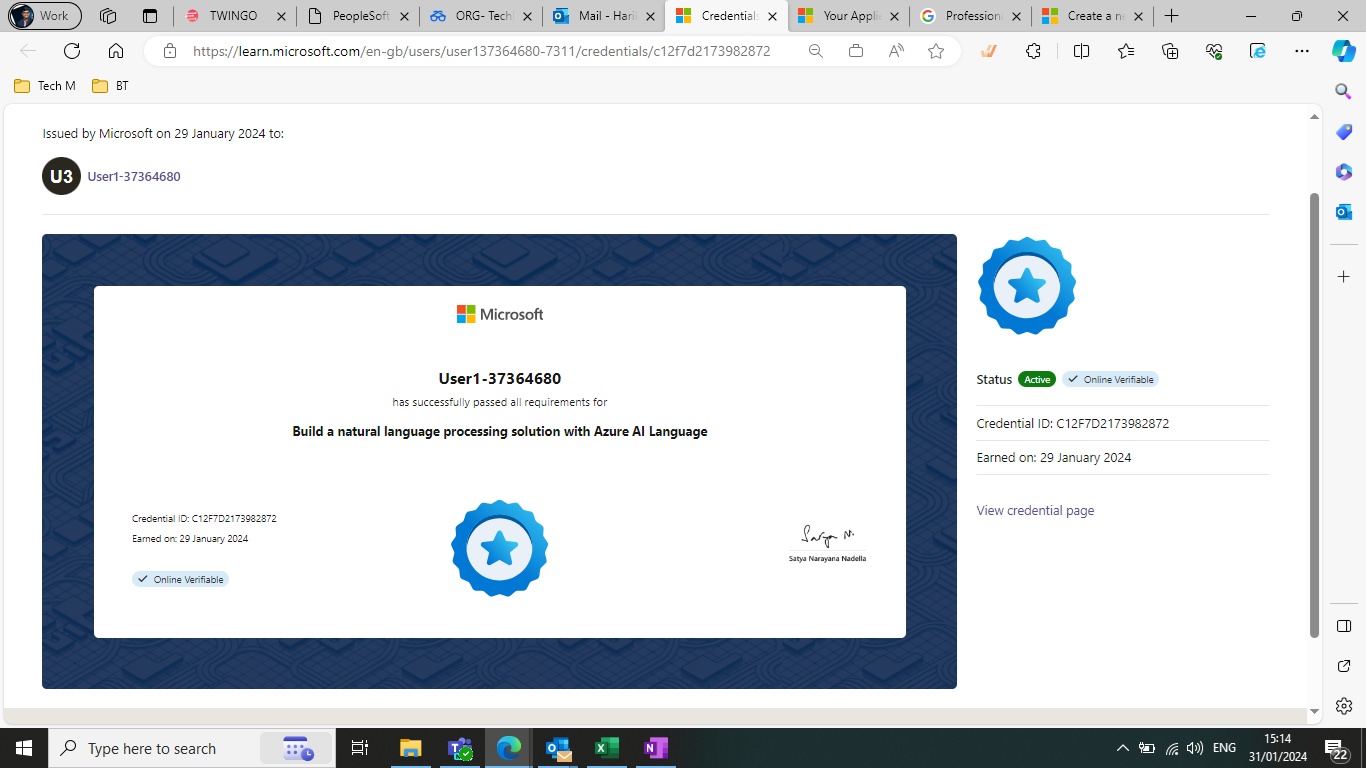This screenshot has width=1366, height=768.
Task: Click View credential page link
Action: tap(1035, 510)
